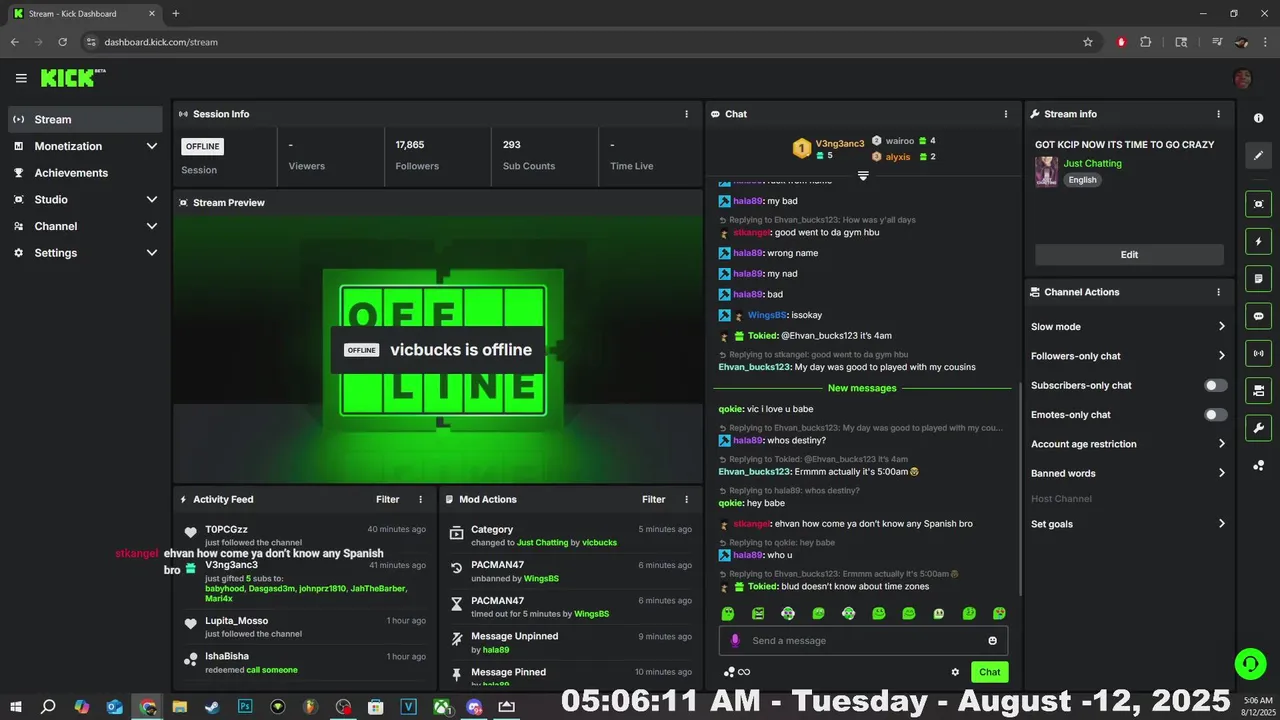
Task: Open Settings sidebar item
Action: pyautogui.click(x=85, y=253)
